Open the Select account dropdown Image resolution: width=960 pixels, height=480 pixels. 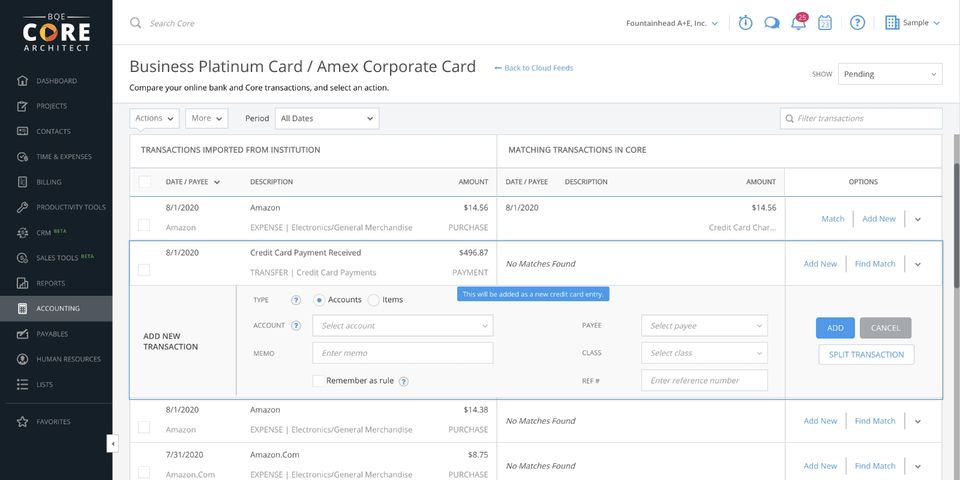tap(402, 326)
